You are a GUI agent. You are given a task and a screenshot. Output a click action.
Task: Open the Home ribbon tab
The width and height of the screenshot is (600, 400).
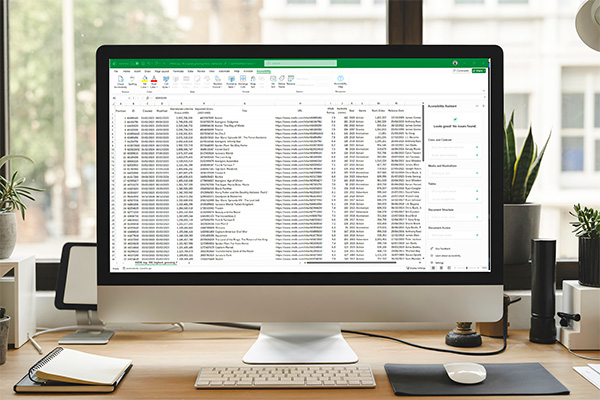tap(127, 72)
